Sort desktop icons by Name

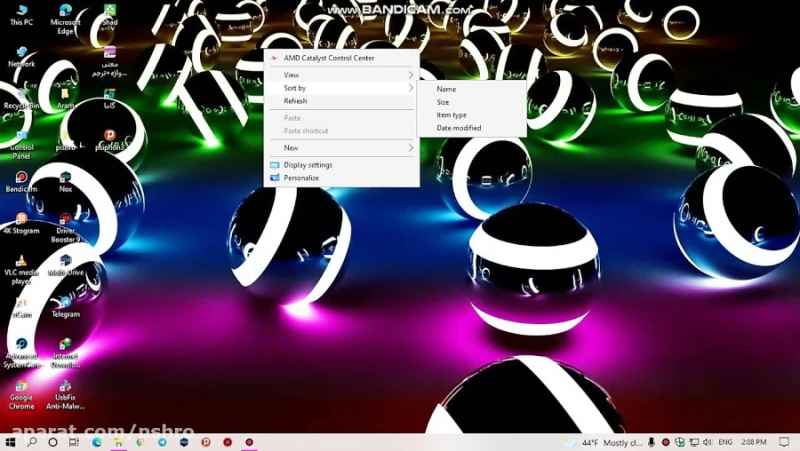click(x=472, y=89)
